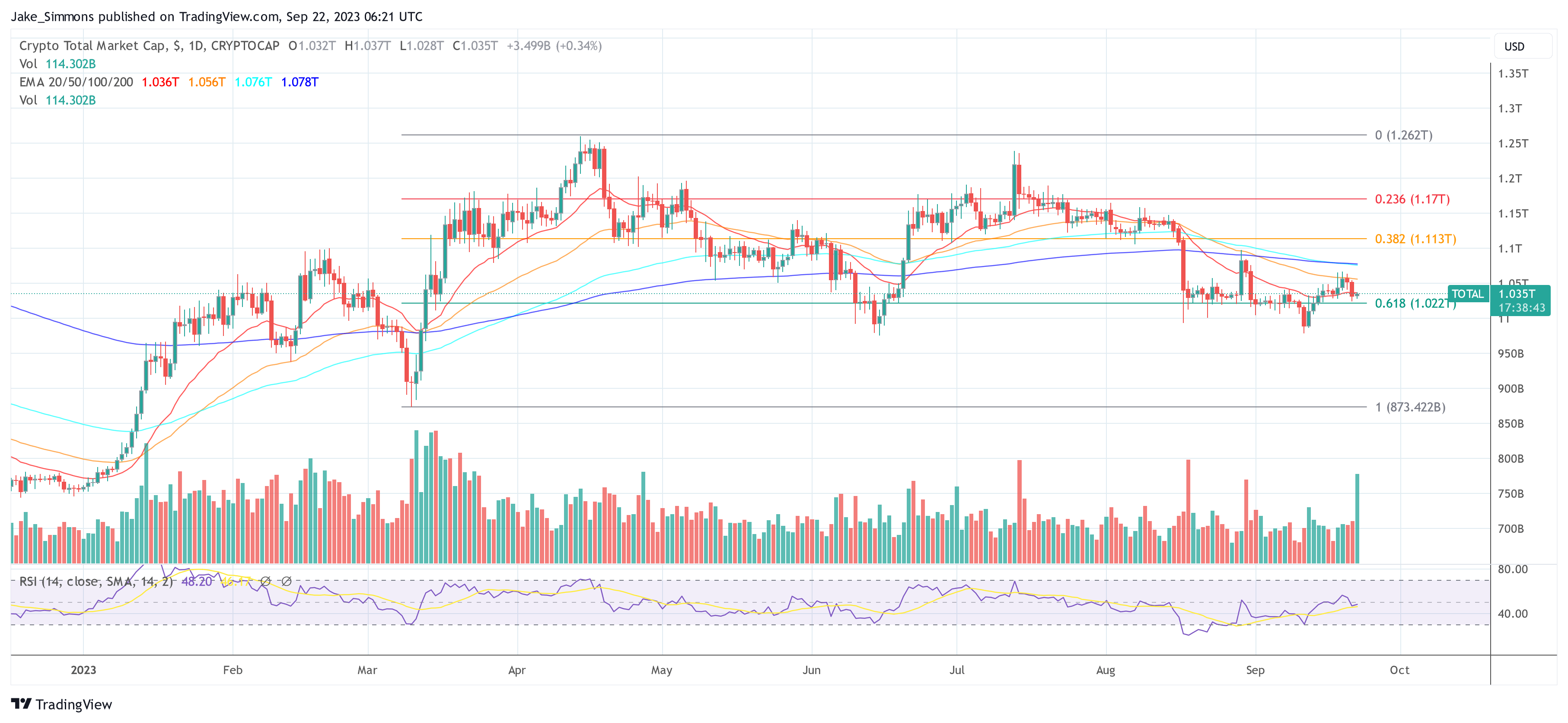
Task: Click the Mar label on time axis
Action: pos(367,670)
